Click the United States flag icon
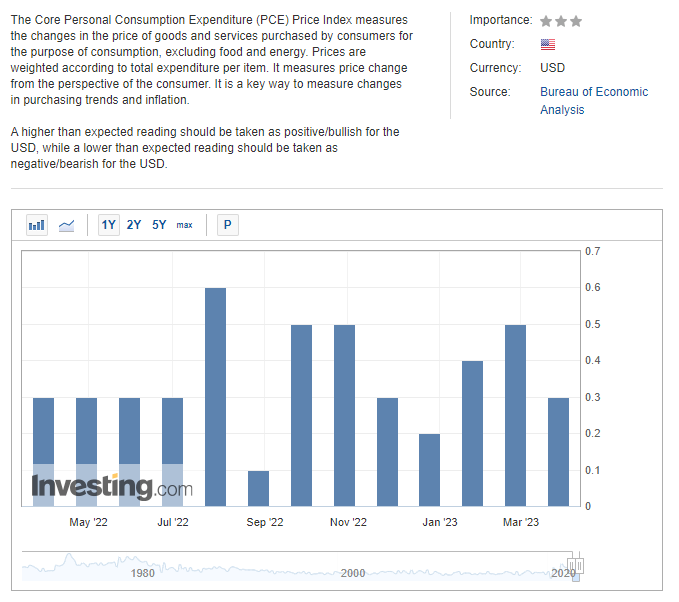The width and height of the screenshot is (679, 602). (547, 44)
